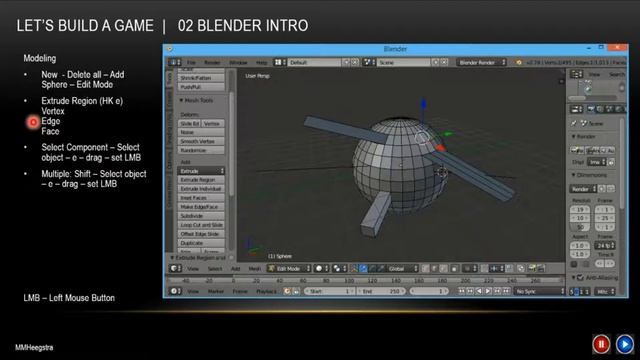This screenshot has height=360, width=640.
Task: Click the screen layout browse icon beside Default
Action: coord(279,62)
